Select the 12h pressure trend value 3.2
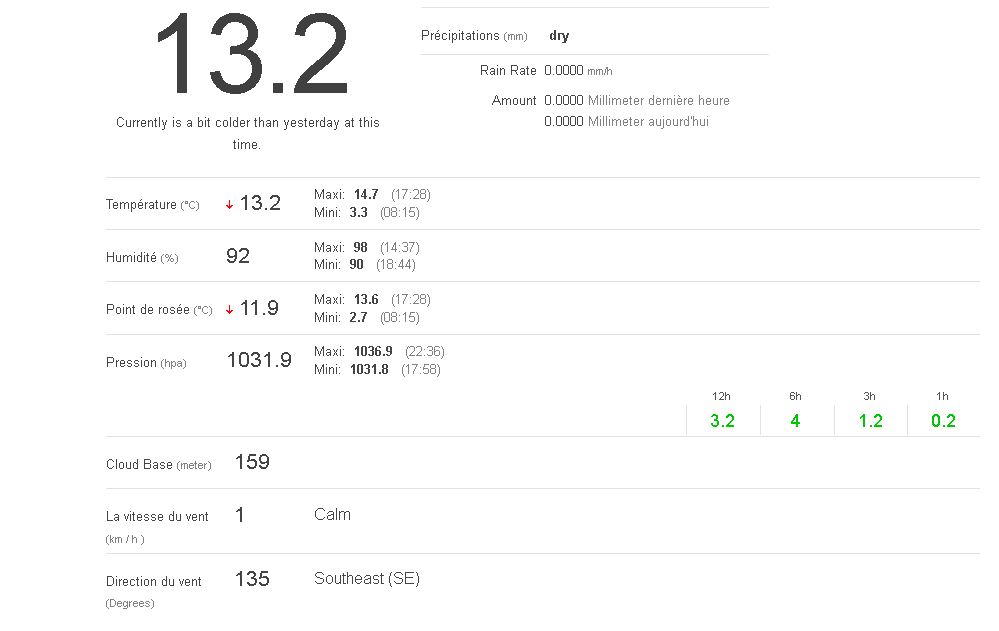This screenshot has height=631, width=999. click(722, 421)
